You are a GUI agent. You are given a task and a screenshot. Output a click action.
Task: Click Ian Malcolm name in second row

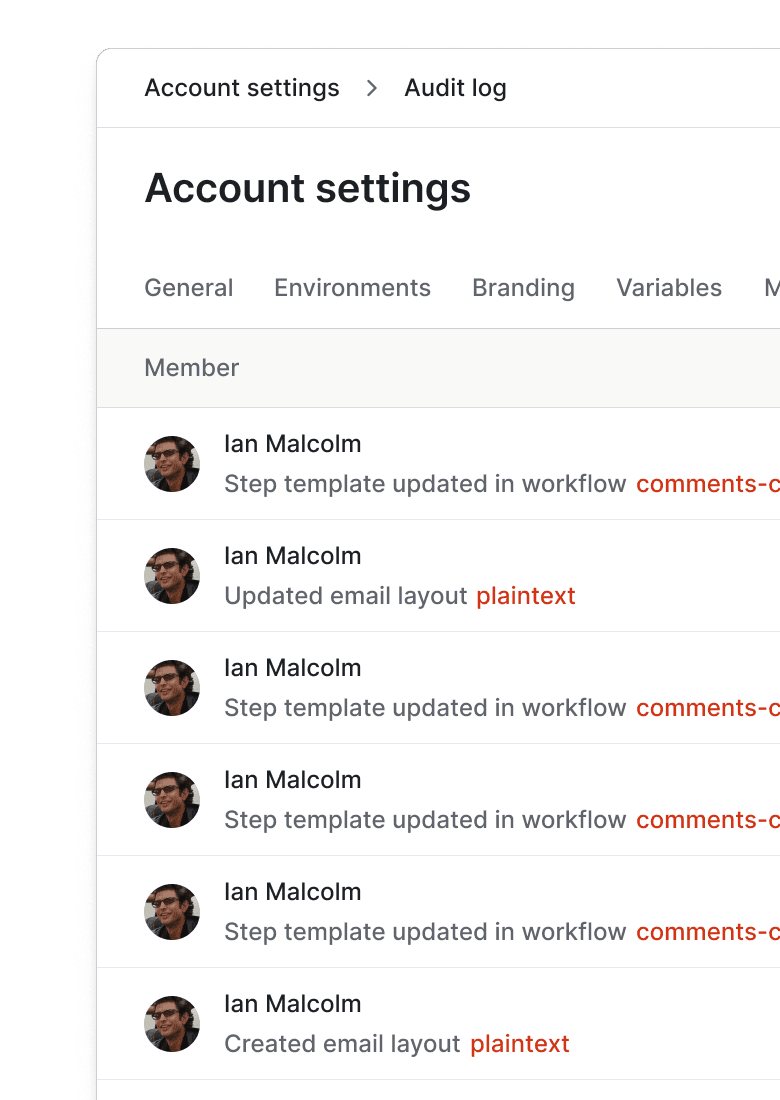[292, 556]
